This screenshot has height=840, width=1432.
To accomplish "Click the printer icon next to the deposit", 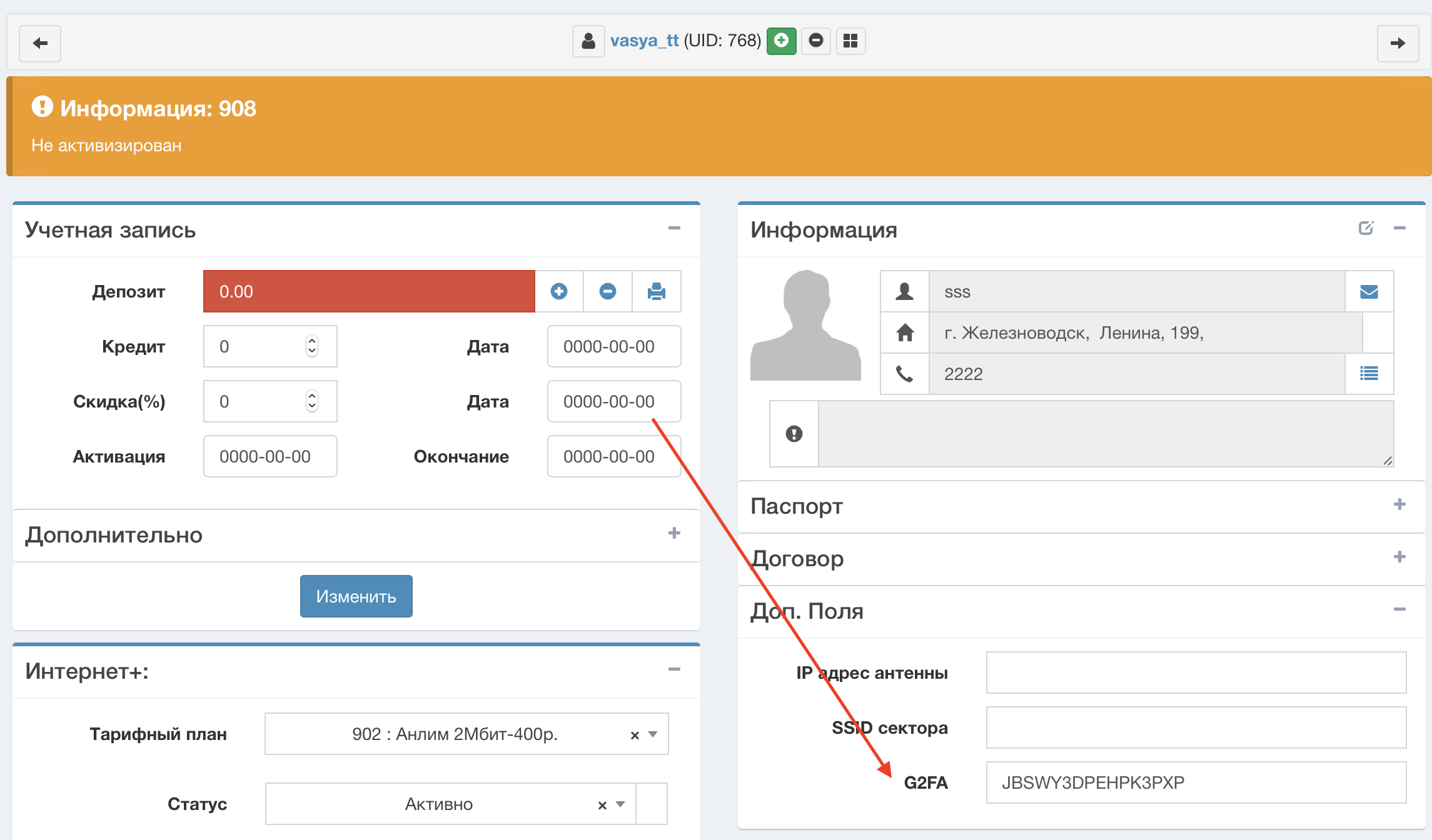I will (x=656, y=291).
